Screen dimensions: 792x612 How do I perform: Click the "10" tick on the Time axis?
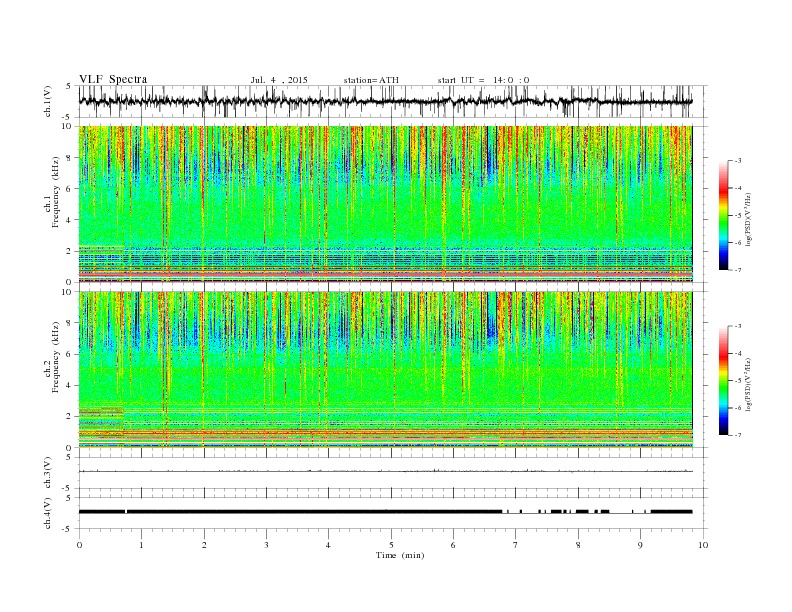pos(703,545)
